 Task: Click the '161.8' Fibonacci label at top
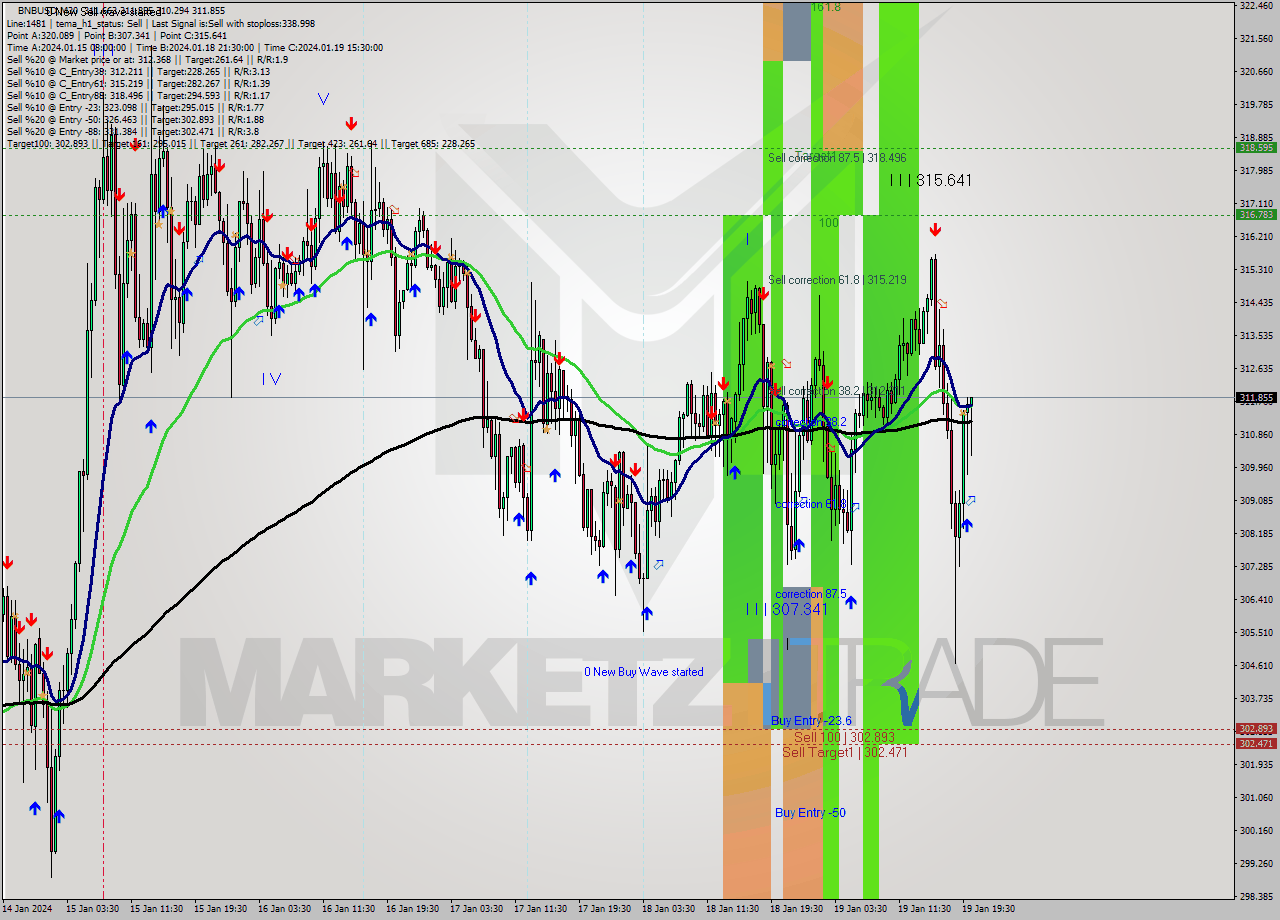pyautogui.click(x=826, y=7)
